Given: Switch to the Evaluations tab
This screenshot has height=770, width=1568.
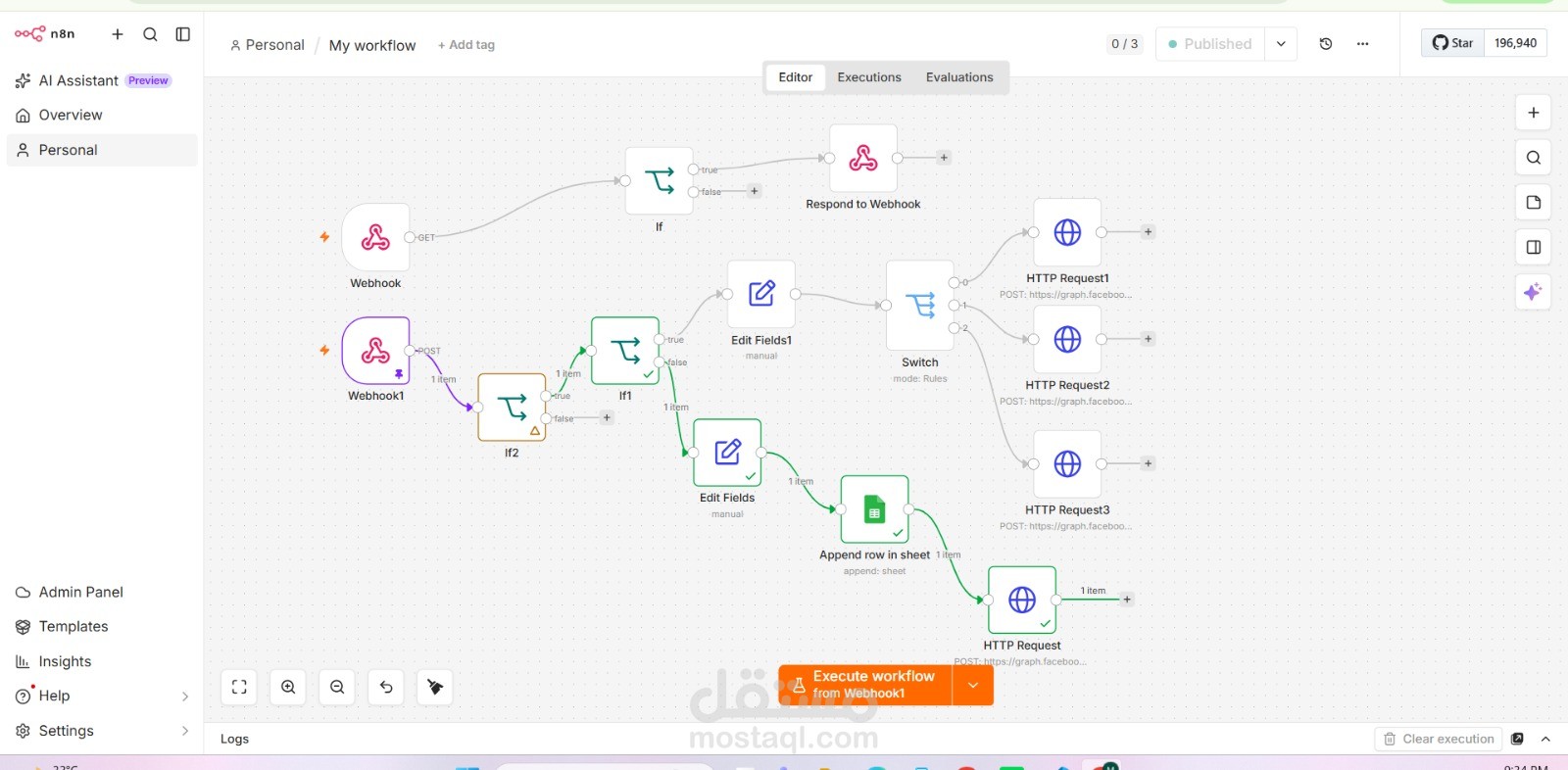Looking at the screenshot, I should pyautogui.click(x=959, y=77).
